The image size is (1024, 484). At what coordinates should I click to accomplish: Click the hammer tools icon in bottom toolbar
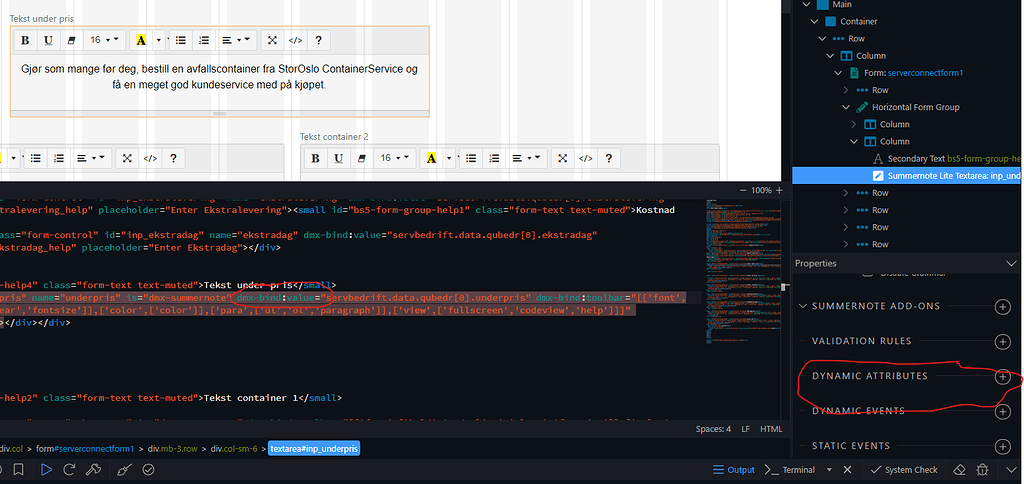point(93,470)
